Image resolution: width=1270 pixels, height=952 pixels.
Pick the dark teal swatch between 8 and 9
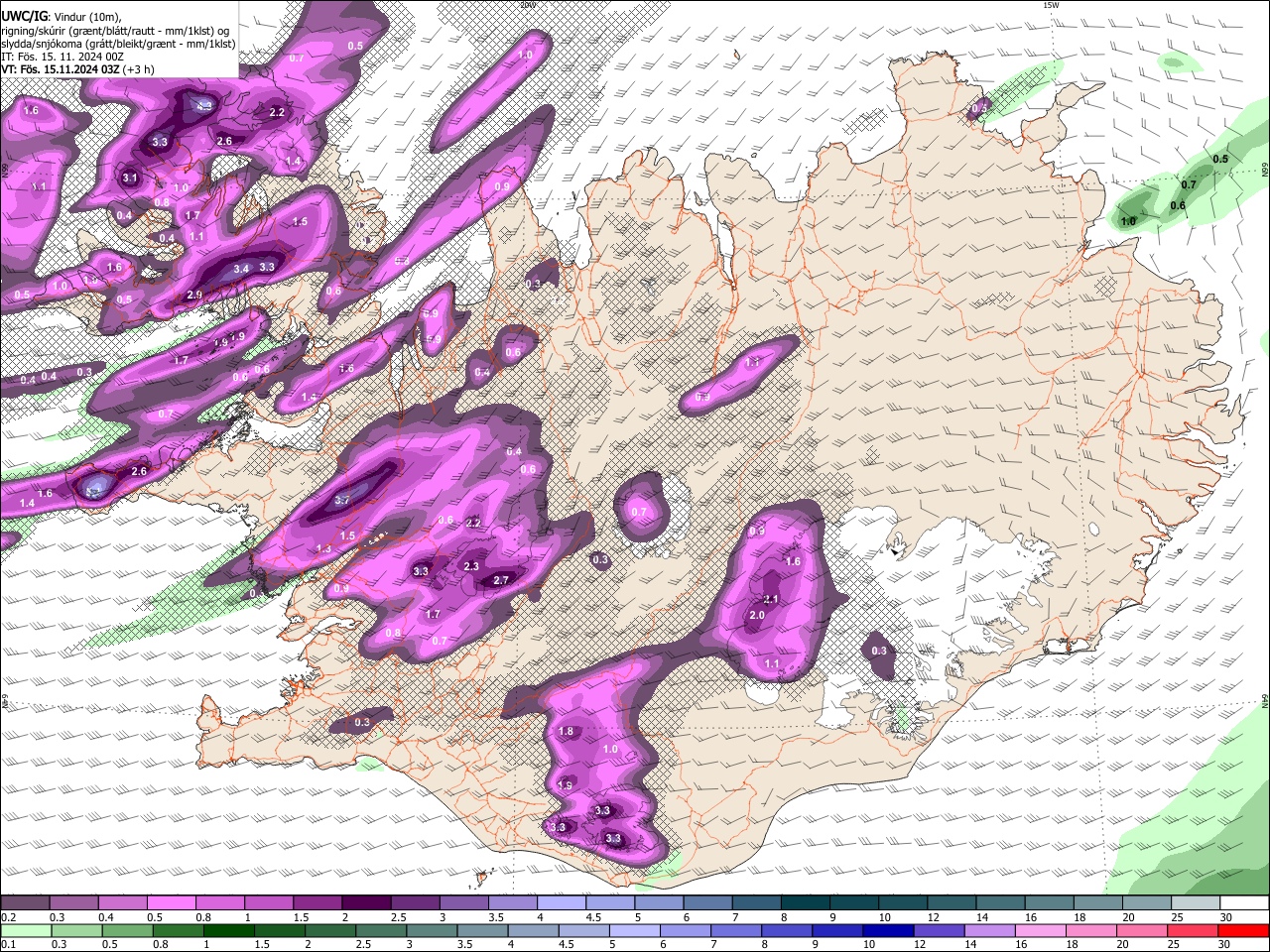(x=805, y=903)
